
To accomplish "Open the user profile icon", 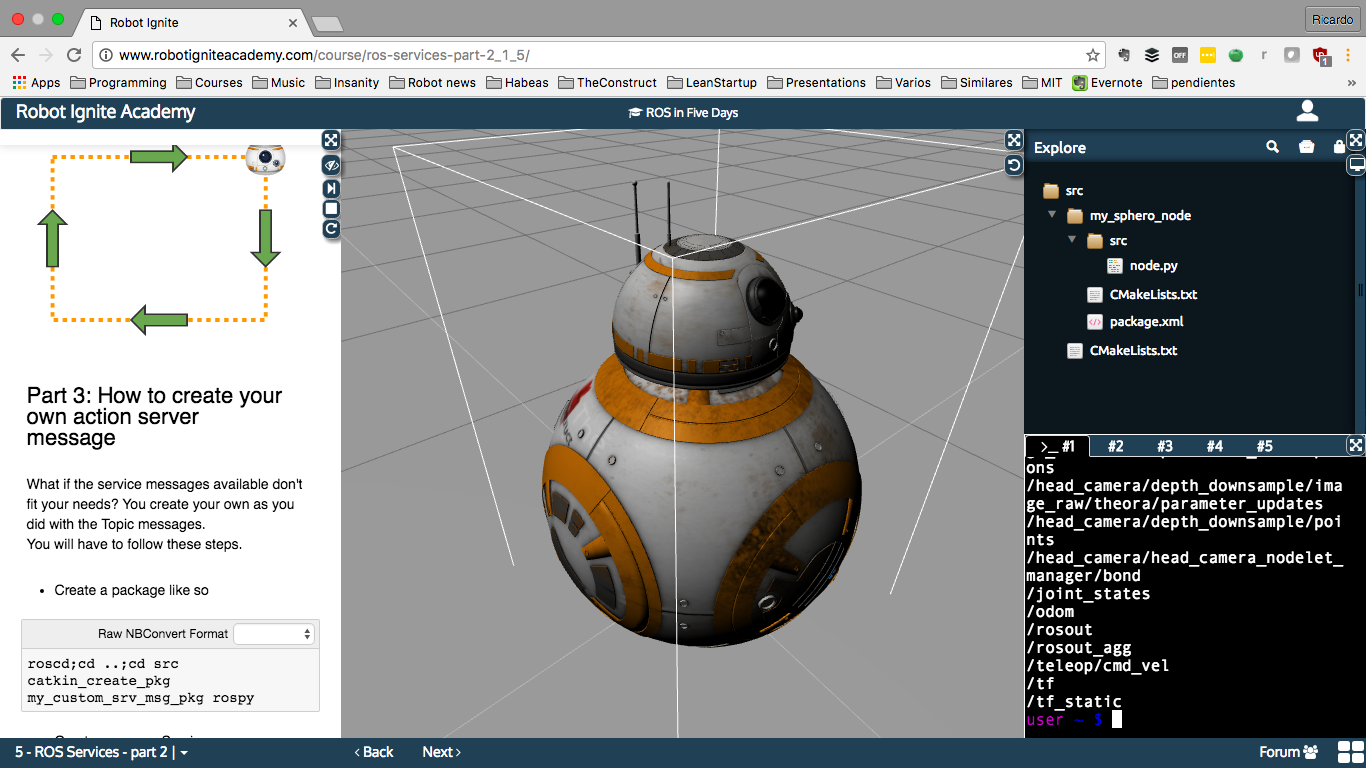I will coord(1307,112).
